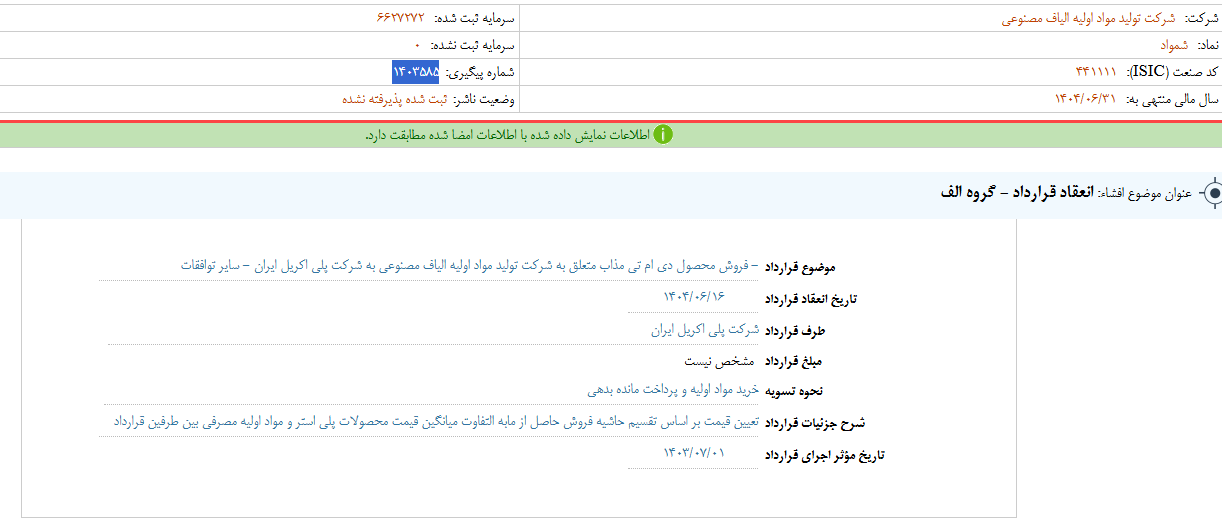
Task: Click the unregistered capital value zero
Action: (417, 46)
